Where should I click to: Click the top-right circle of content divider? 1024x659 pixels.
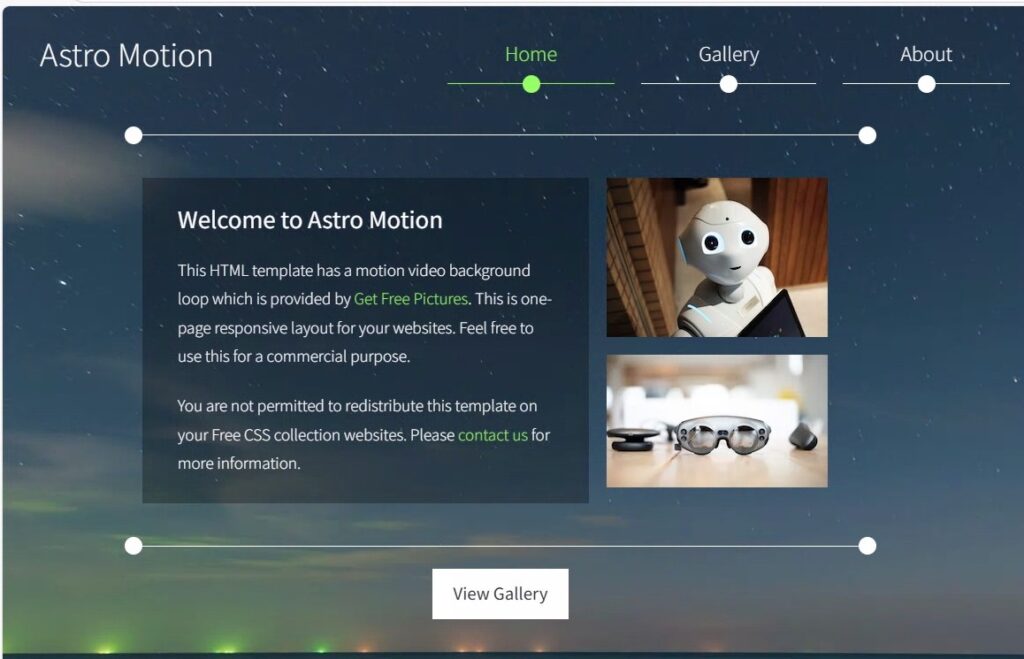click(x=867, y=135)
